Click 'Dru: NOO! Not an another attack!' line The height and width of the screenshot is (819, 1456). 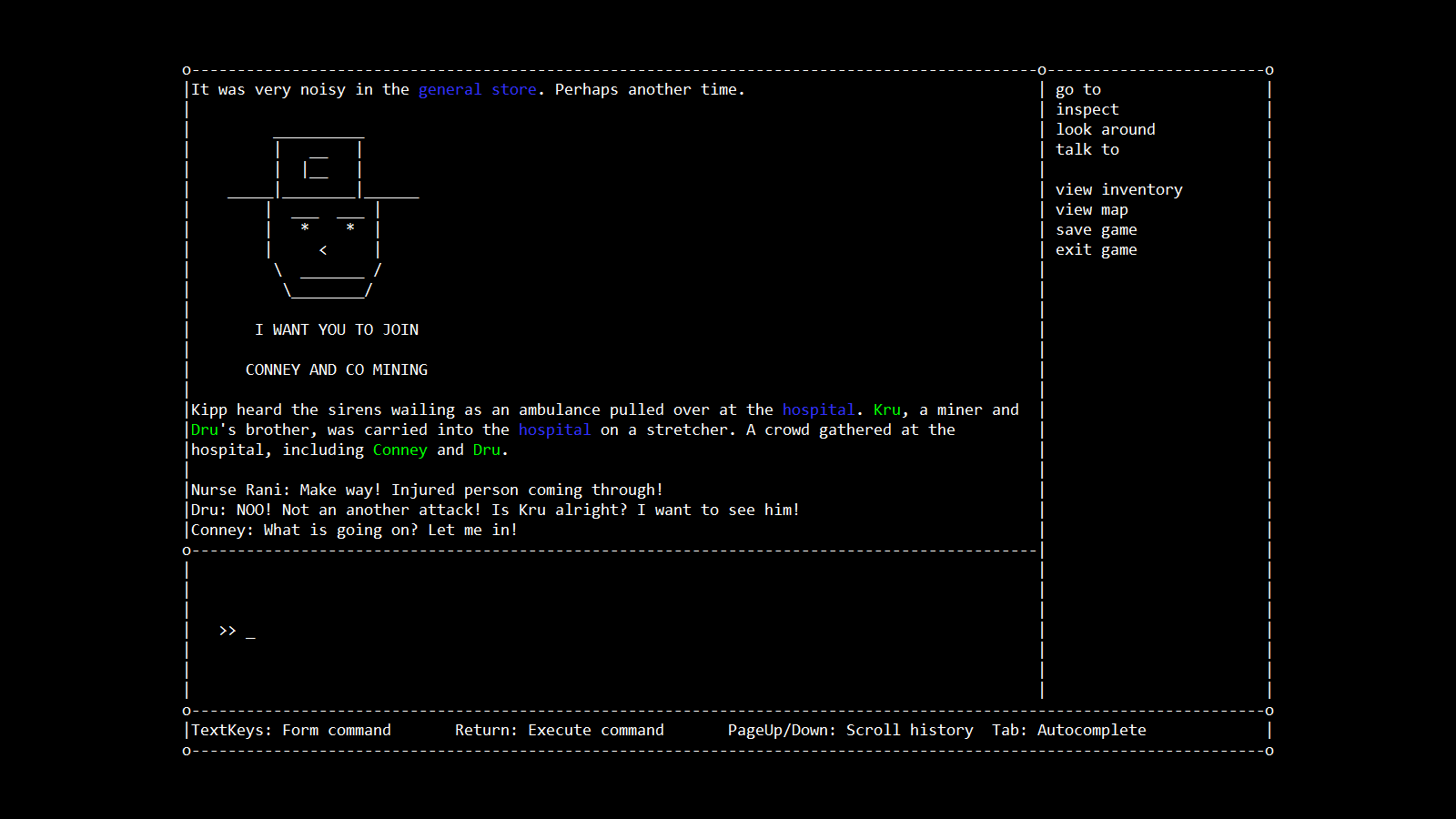[x=496, y=510]
